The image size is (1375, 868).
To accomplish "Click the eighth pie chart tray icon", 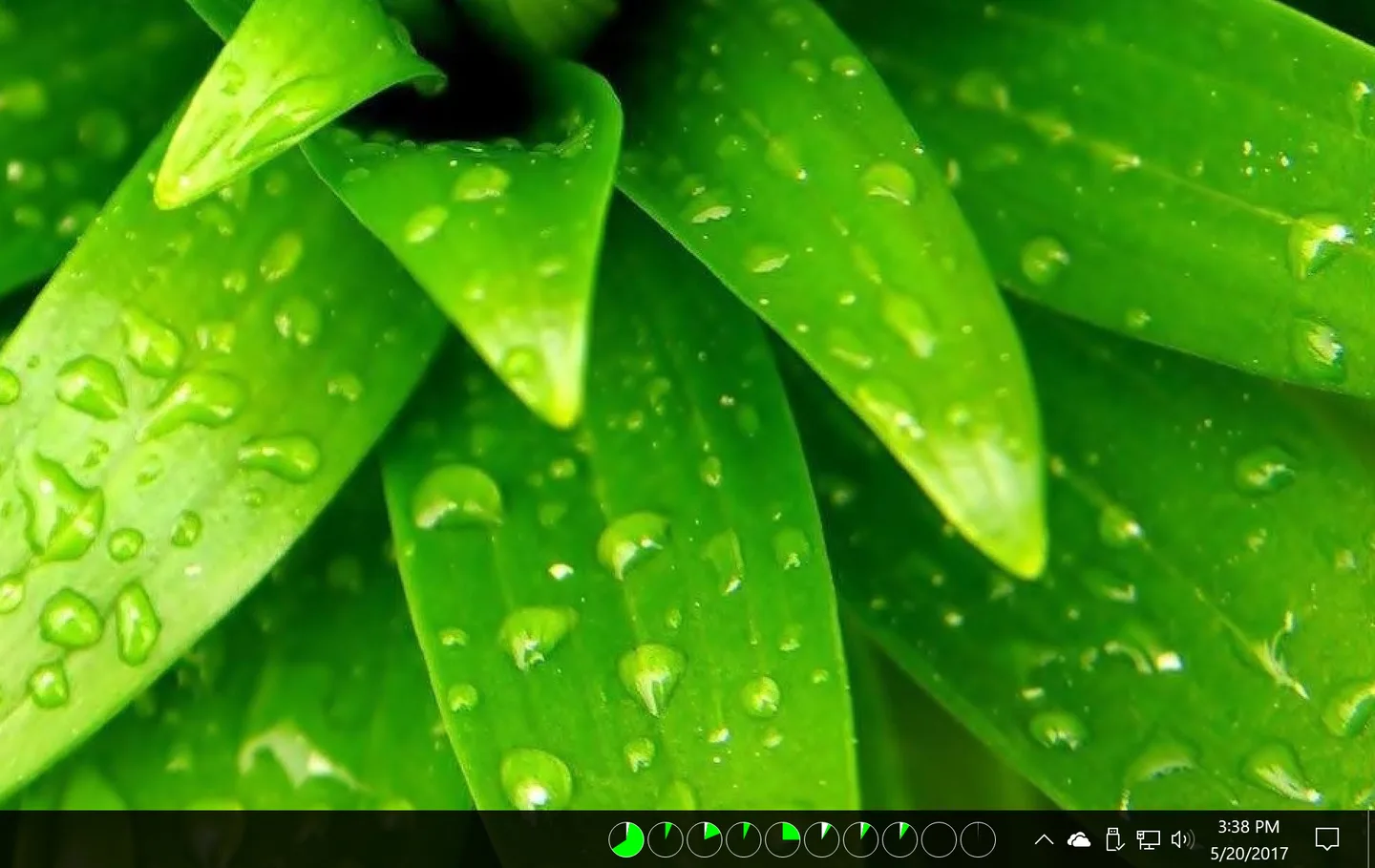I will click(900, 839).
